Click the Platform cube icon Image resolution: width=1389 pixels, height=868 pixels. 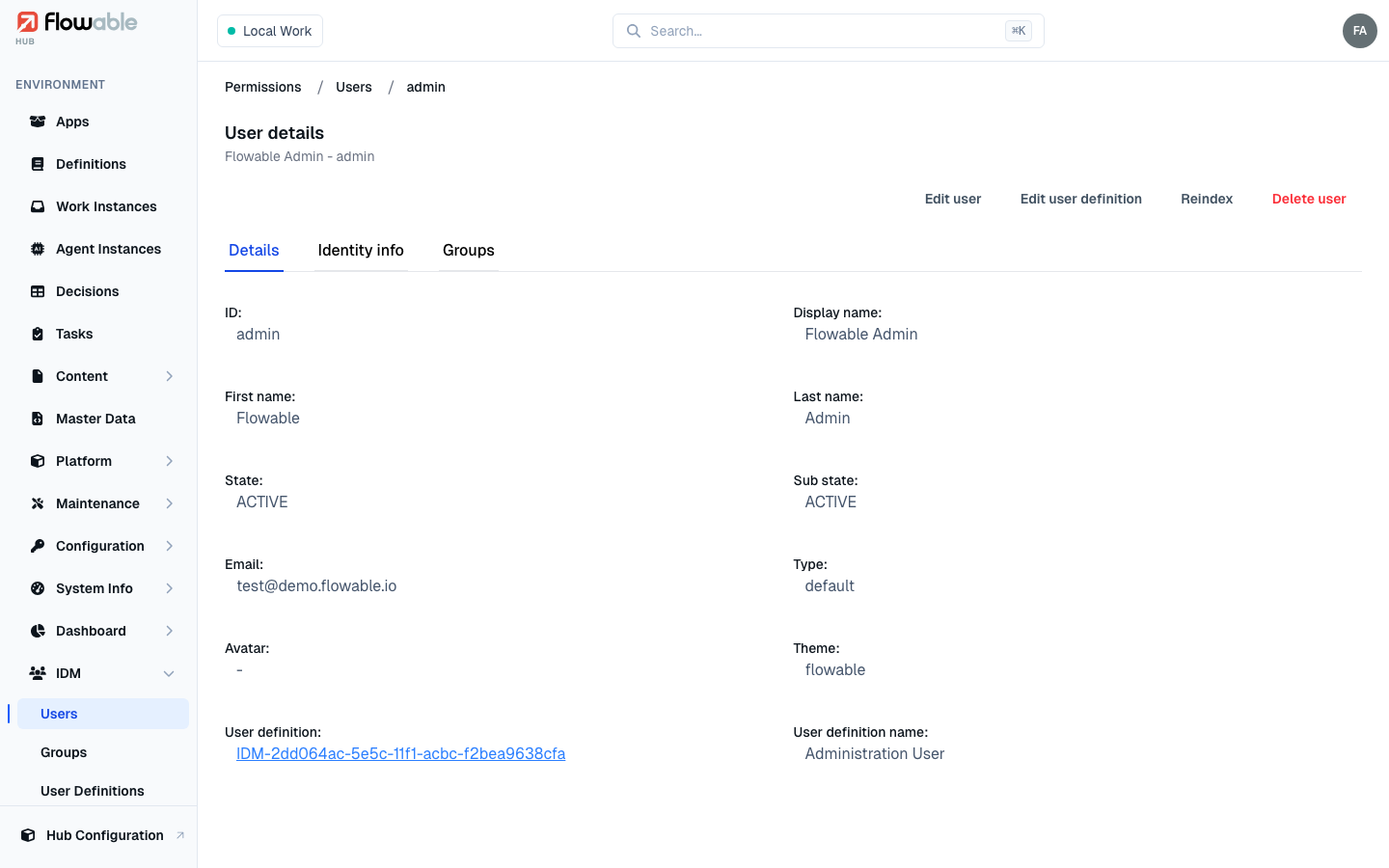[38, 461]
